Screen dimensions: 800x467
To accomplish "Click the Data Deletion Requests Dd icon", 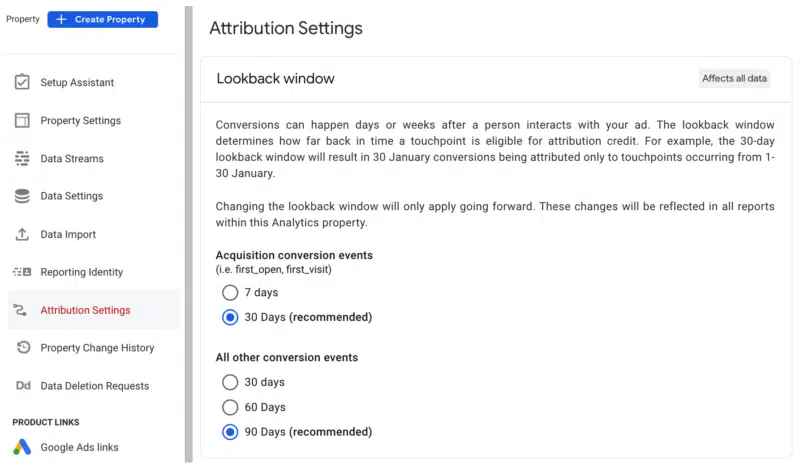I will (22, 386).
